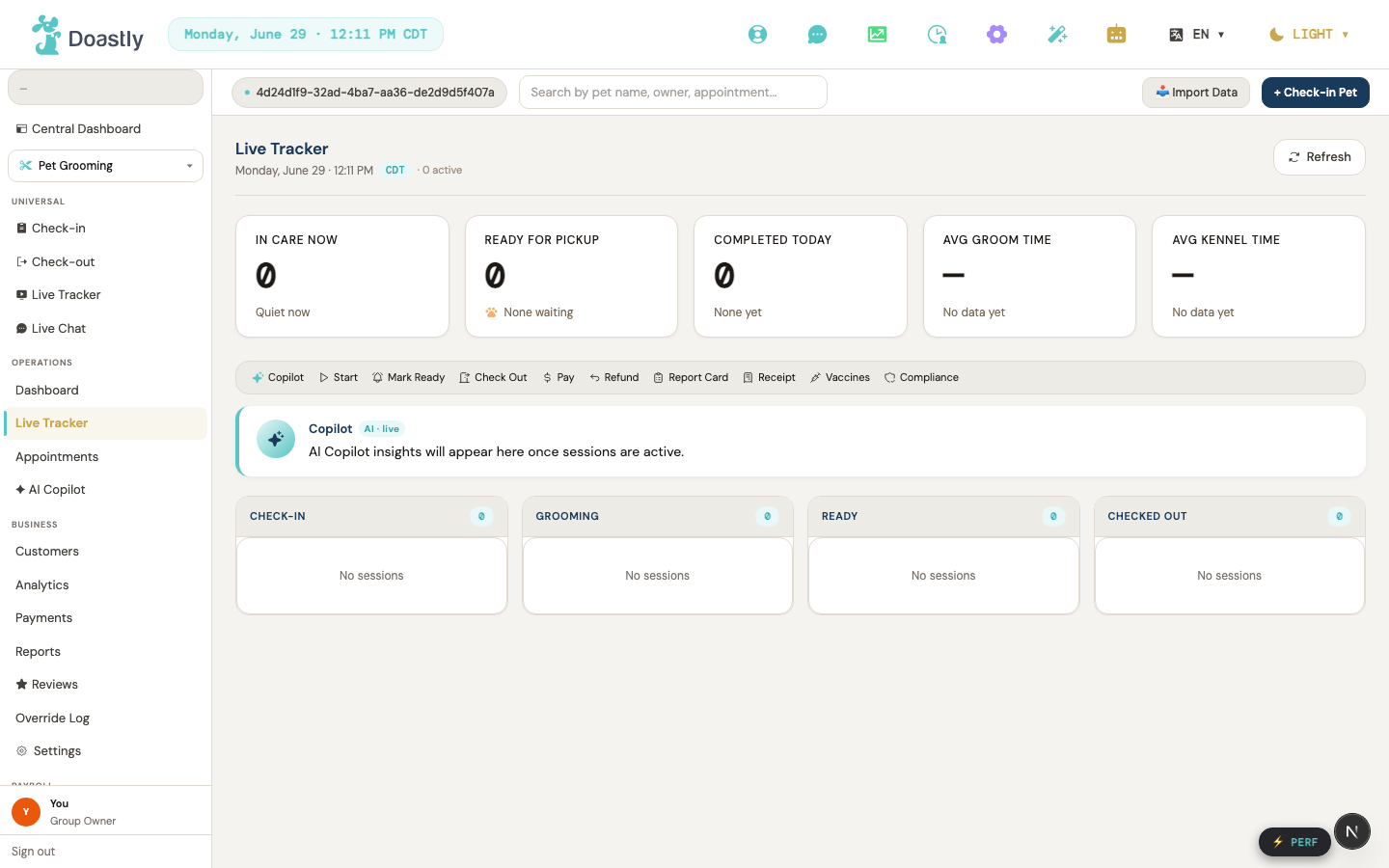The width and height of the screenshot is (1389, 868).
Task: Click the Refund toolbar action
Action: point(614,378)
